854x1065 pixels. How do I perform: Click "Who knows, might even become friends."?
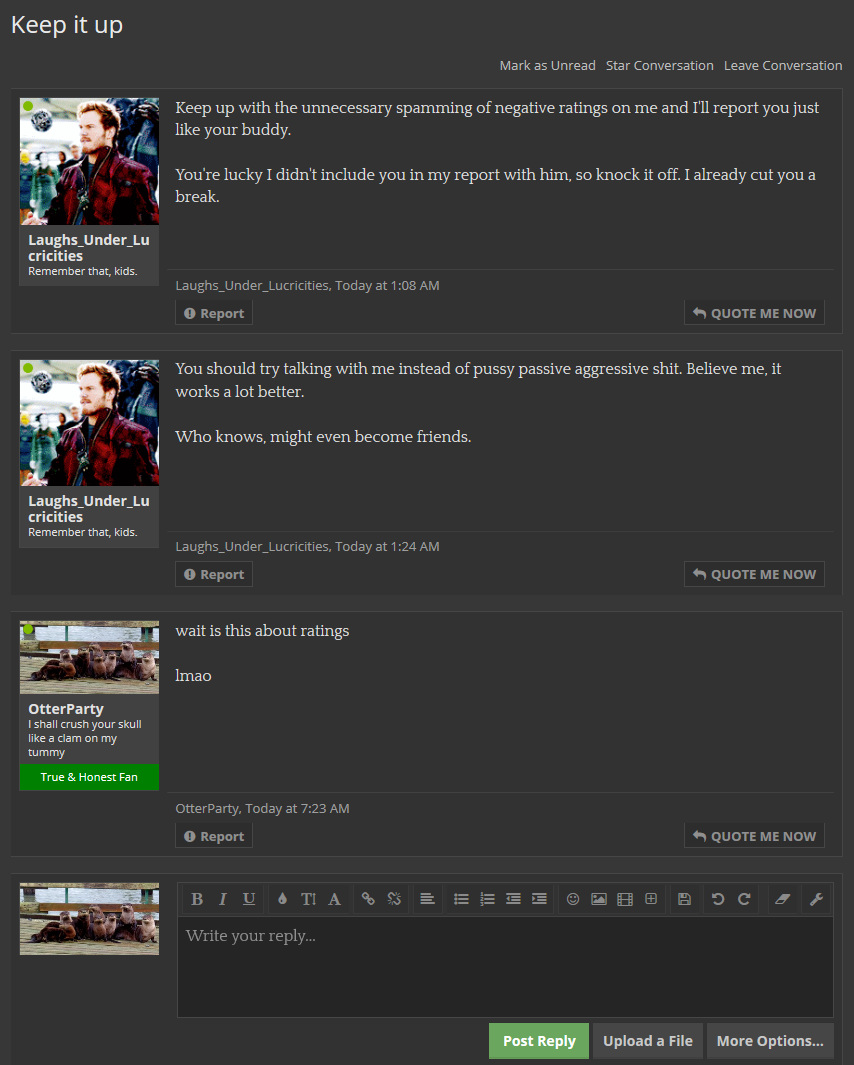323,437
